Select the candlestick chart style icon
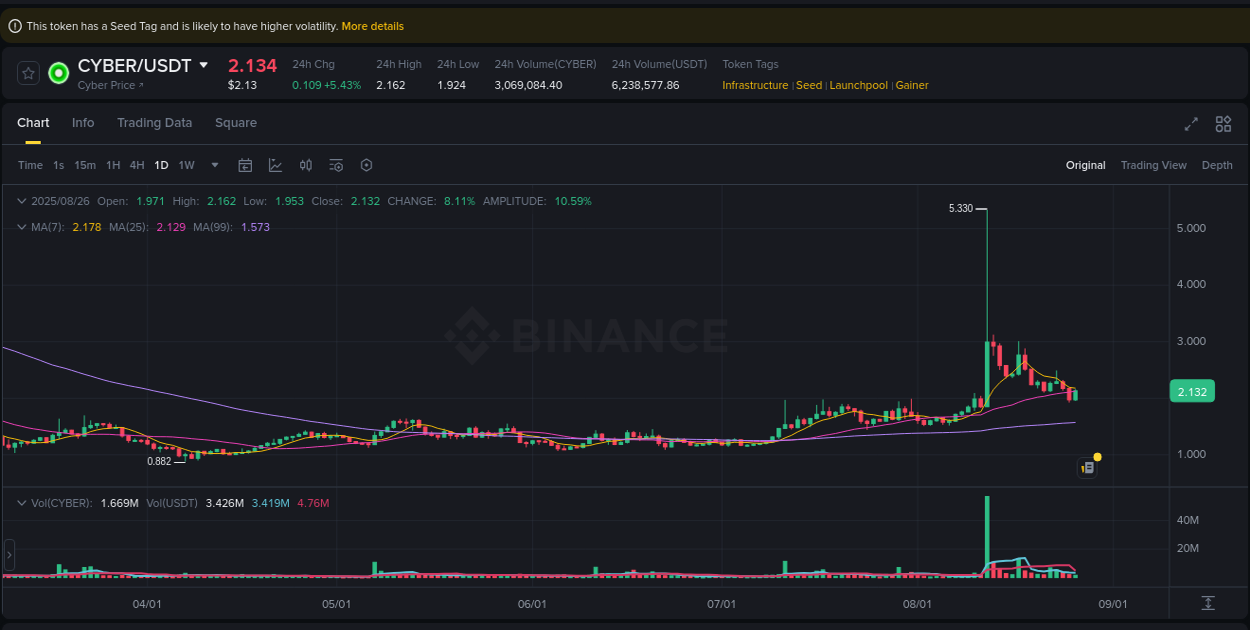This screenshot has width=1250, height=630. [306, 165]
